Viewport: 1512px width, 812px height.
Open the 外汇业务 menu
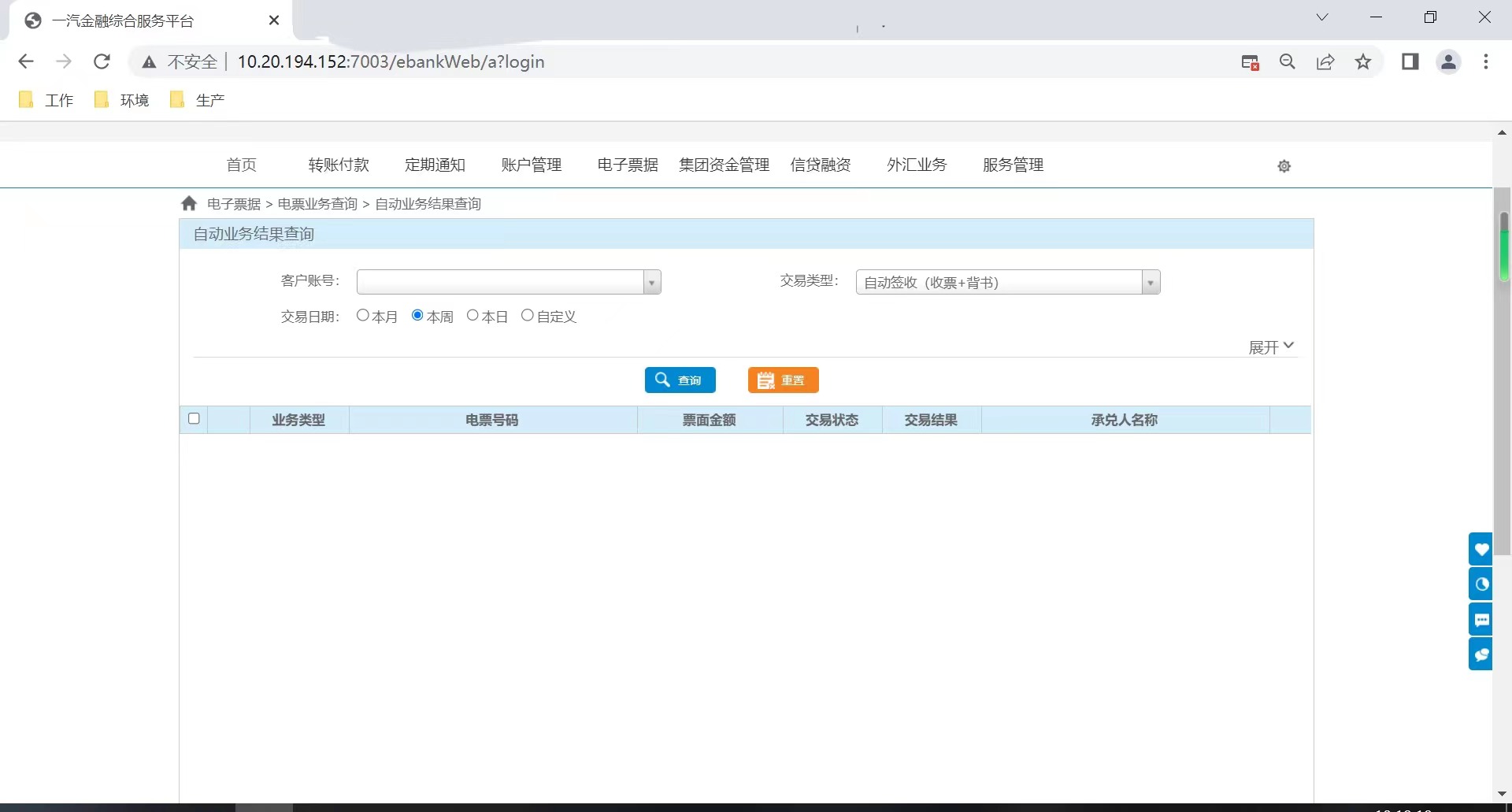(x=917, y=165)
